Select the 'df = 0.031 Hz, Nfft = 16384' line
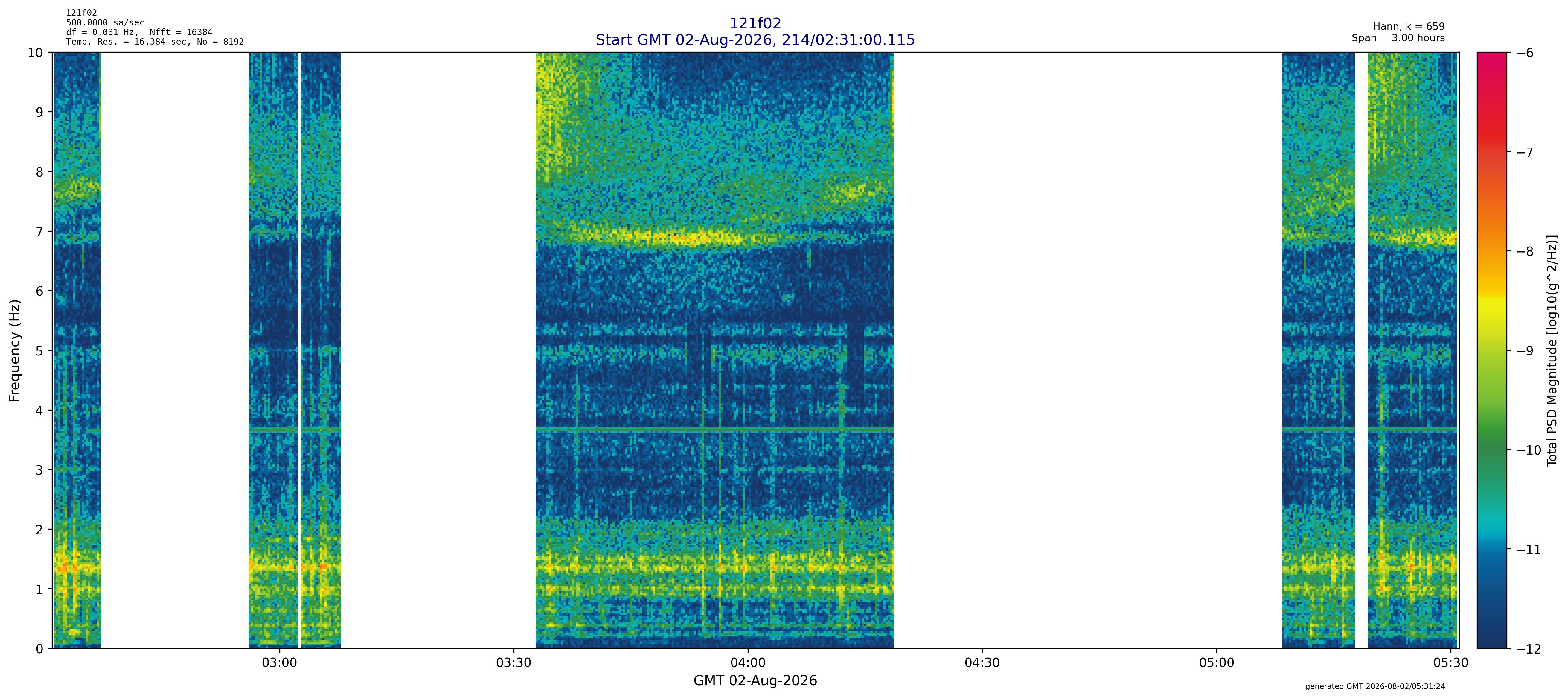This screenshot has height=699, width=1568. click(x=139, y=32)
